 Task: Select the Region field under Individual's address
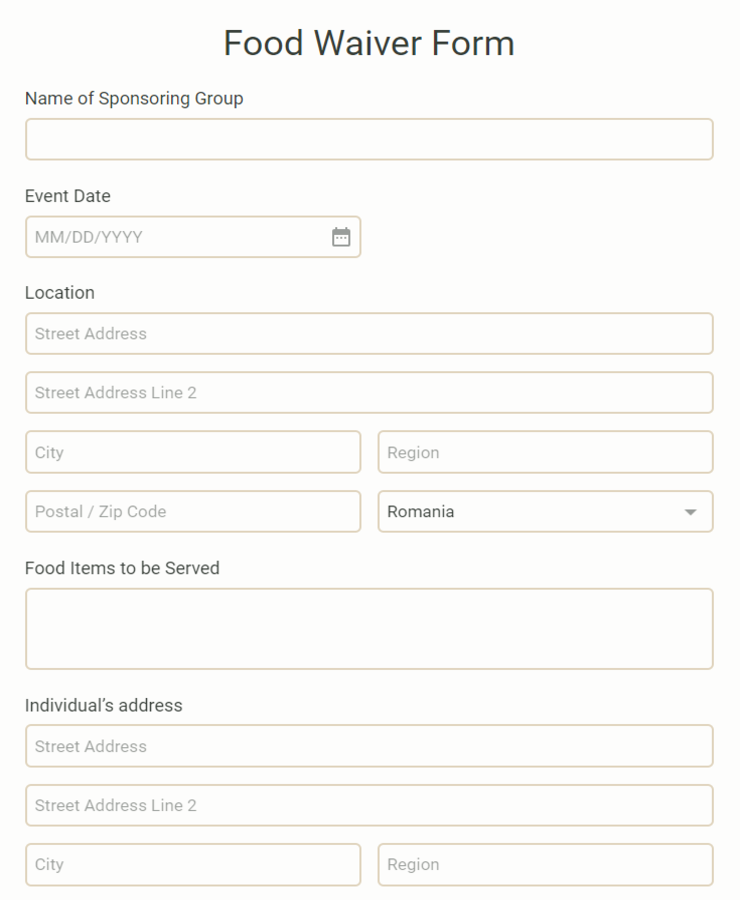tap(545, 864)
